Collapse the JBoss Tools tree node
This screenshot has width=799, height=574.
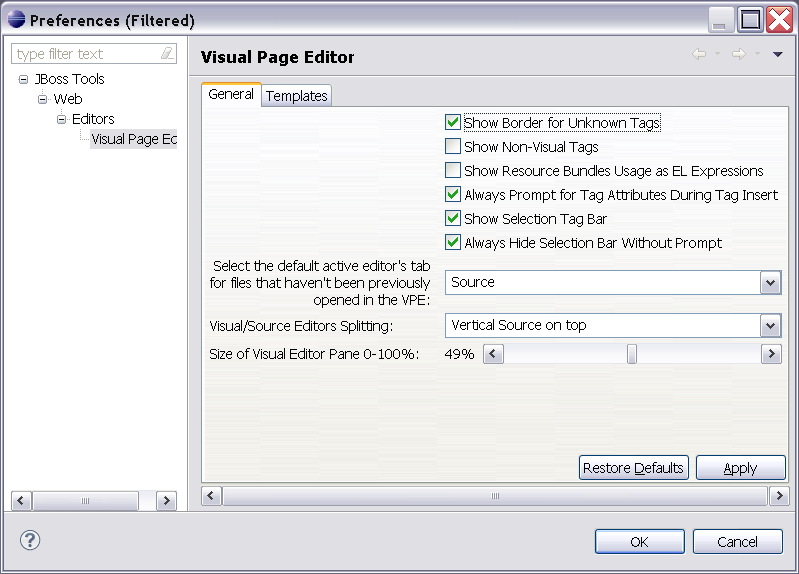23,79
